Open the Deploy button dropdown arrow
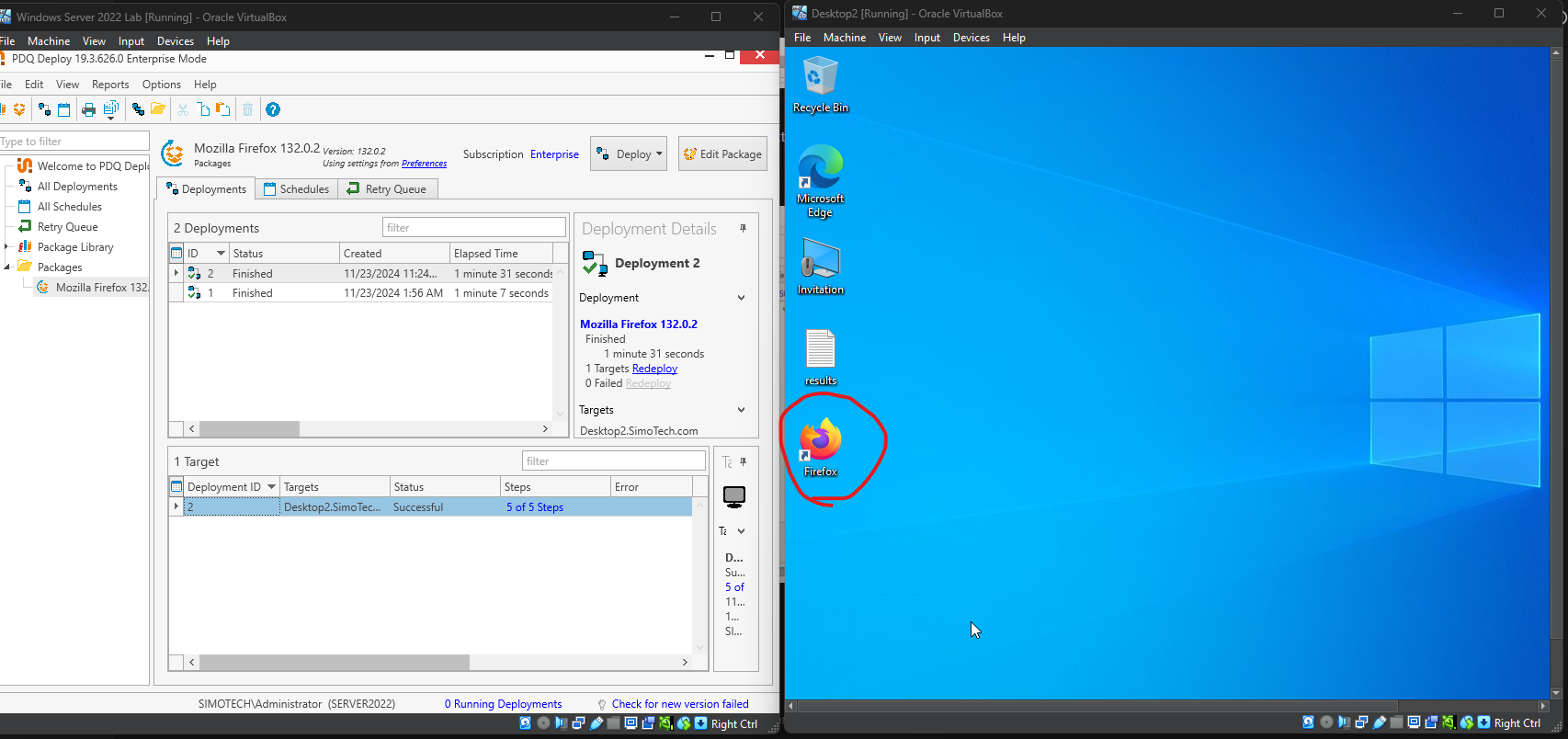 click(659, 154)
